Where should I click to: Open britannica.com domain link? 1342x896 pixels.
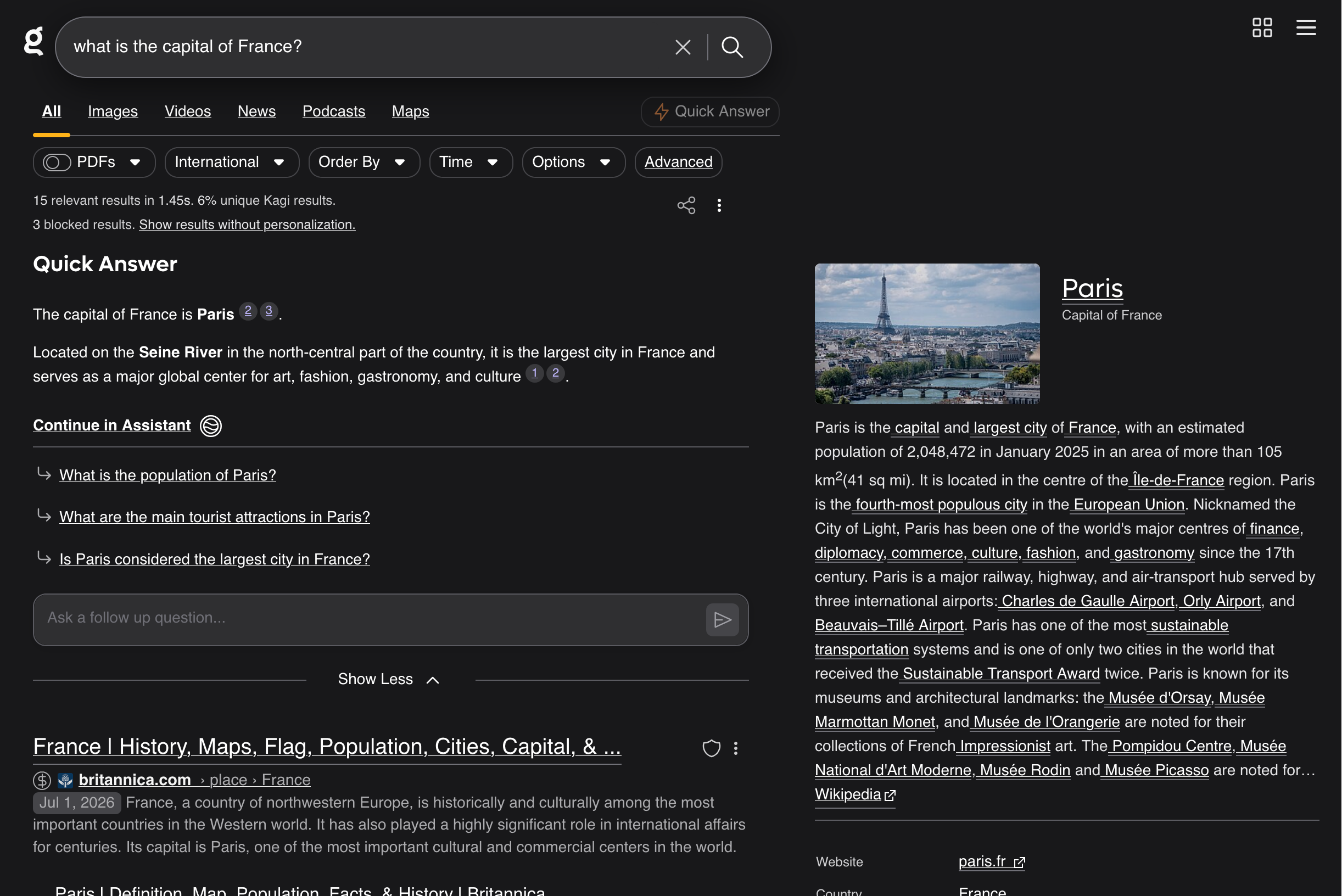[x=135, y=780]
